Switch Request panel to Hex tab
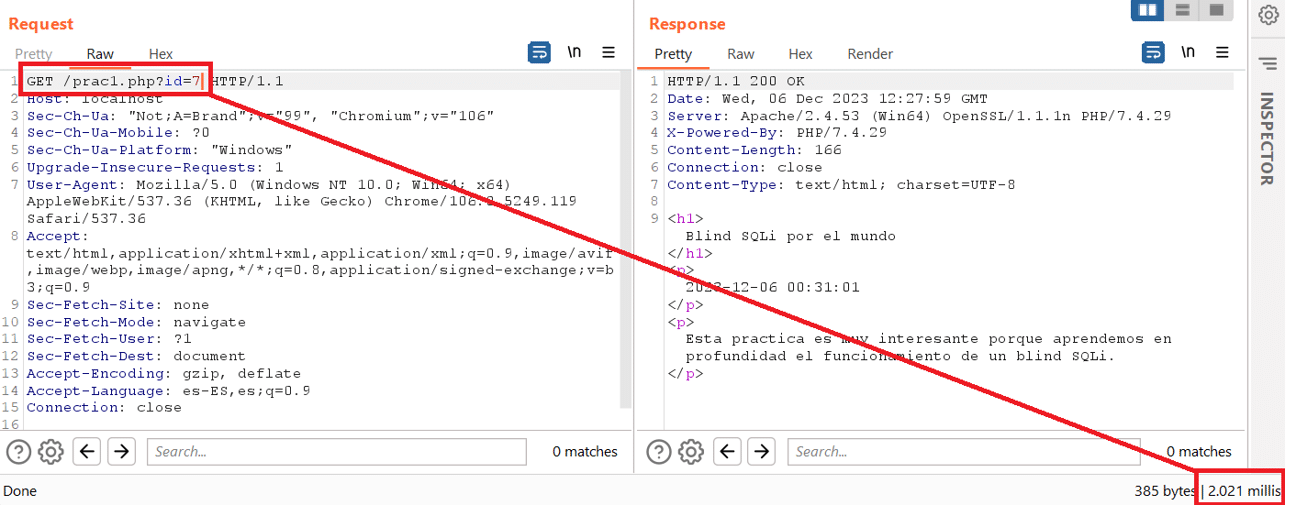This screenshot has height=510, width=1291. click(161, 54)
